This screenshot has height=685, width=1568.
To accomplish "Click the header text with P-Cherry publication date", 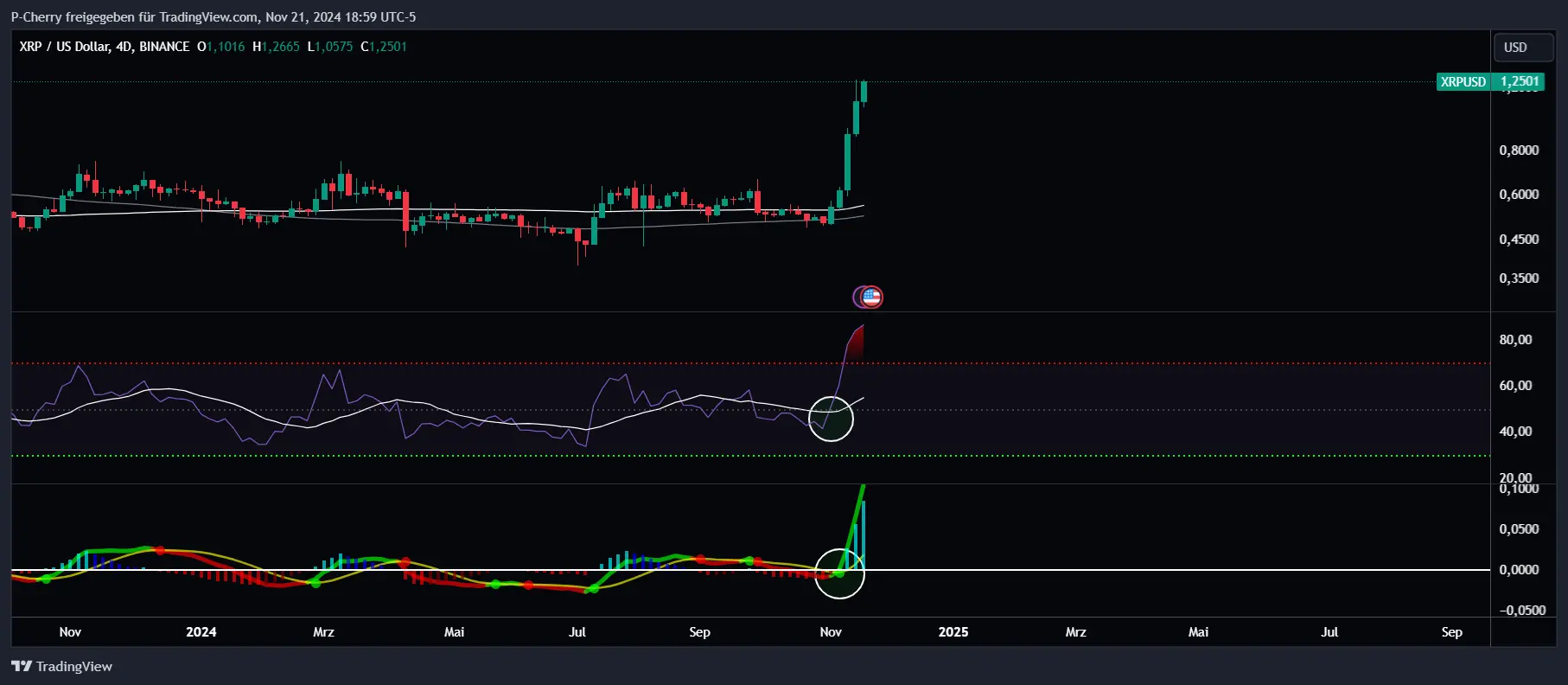I will (x=214, y=16).
